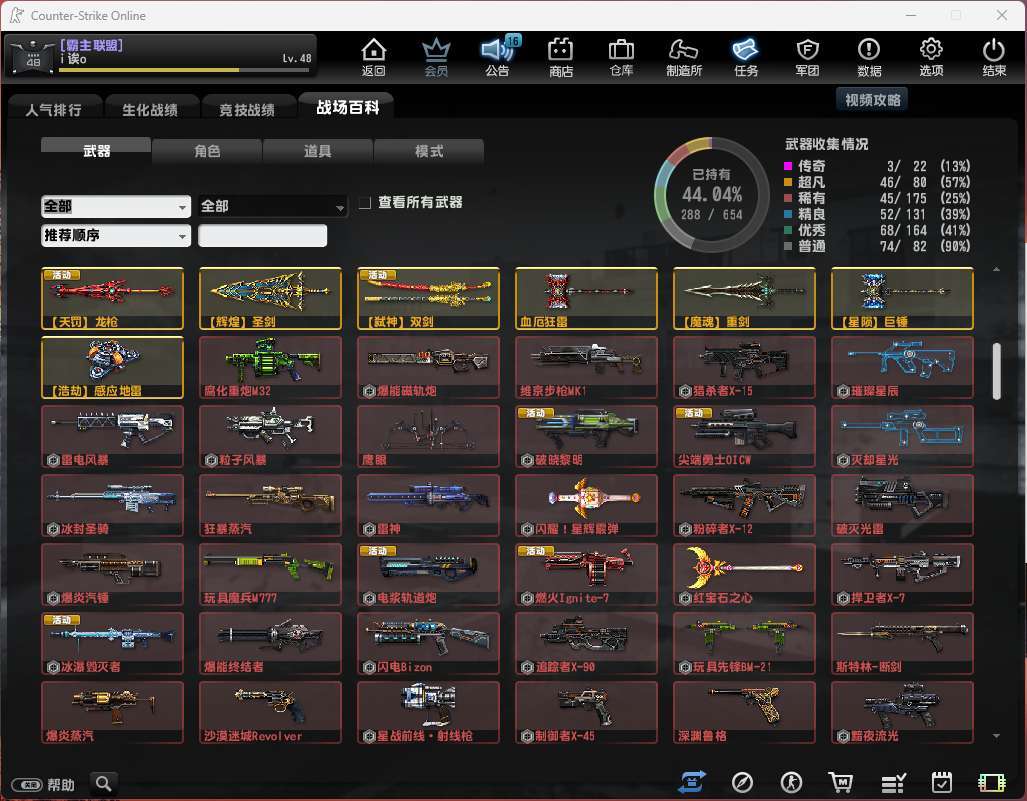The image size is (1027, 801).
Task: Click the magnifier search icon beside 帮助
Action: tap(103, 783)
